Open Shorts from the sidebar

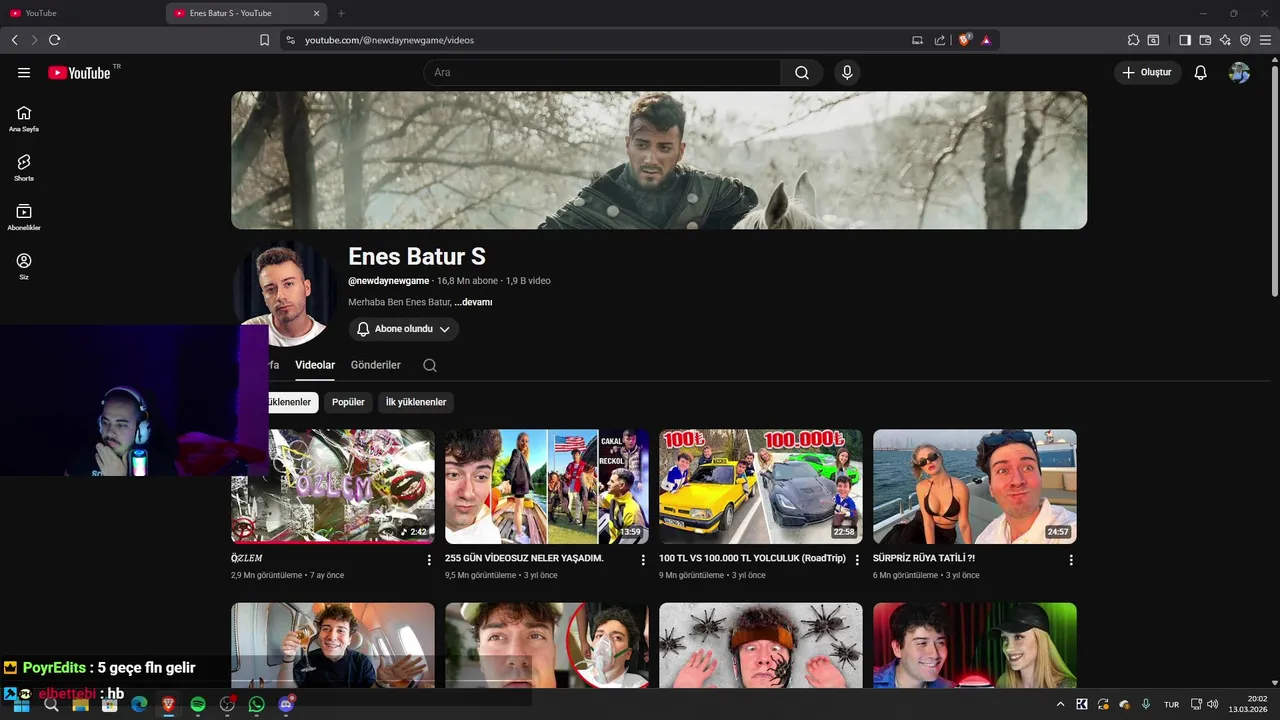(24, 168)
